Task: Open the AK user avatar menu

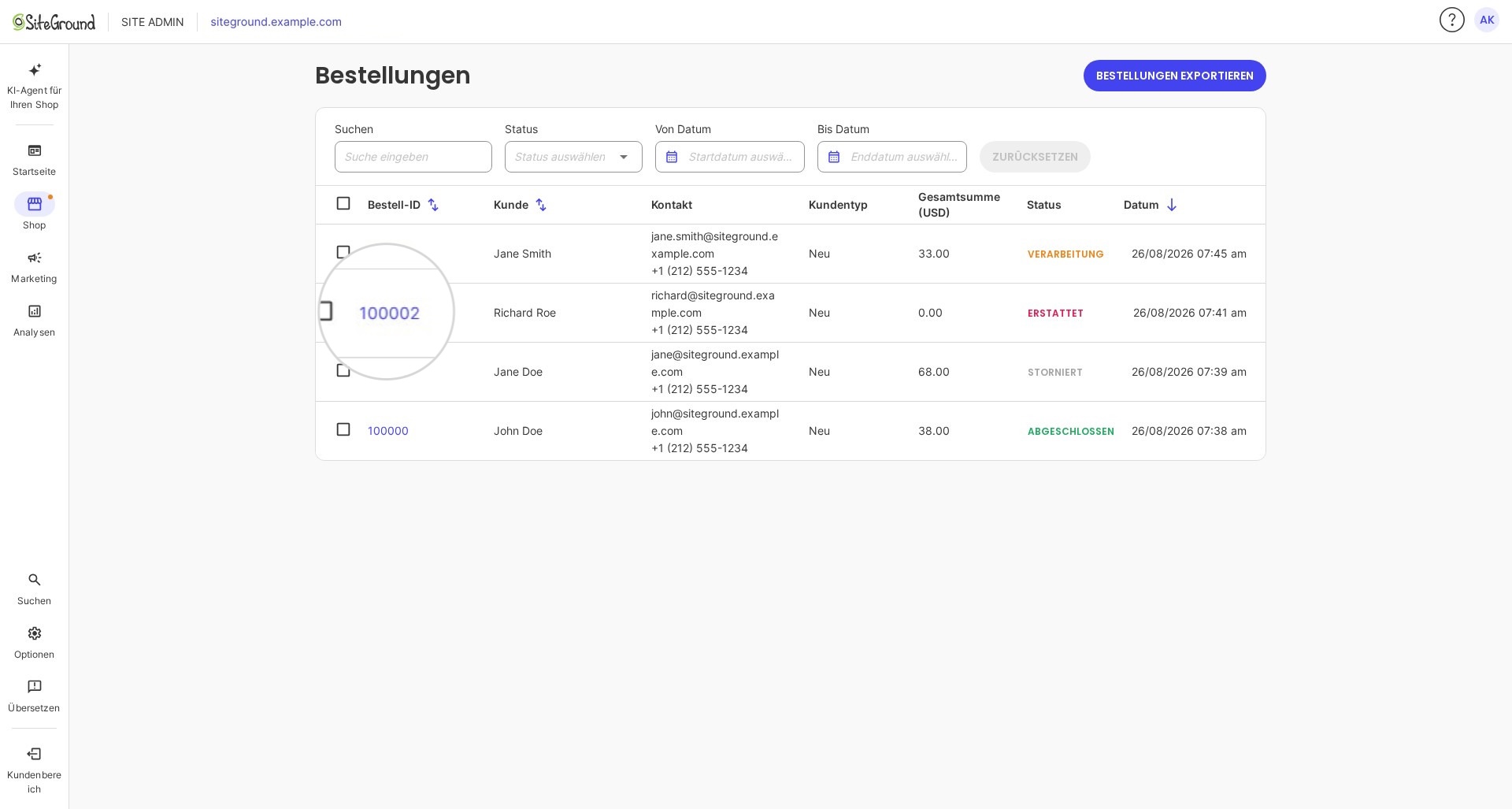Action: (1487, 20)
